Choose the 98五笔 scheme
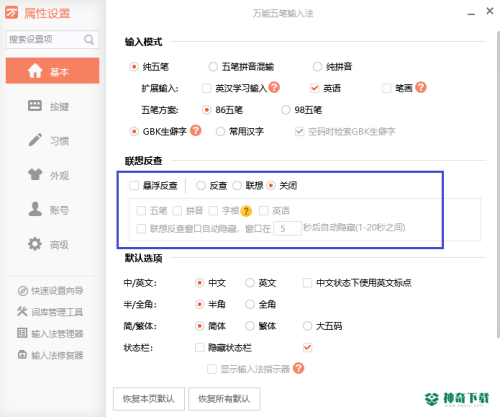The image size is (500, 417). tap(286, 110)
